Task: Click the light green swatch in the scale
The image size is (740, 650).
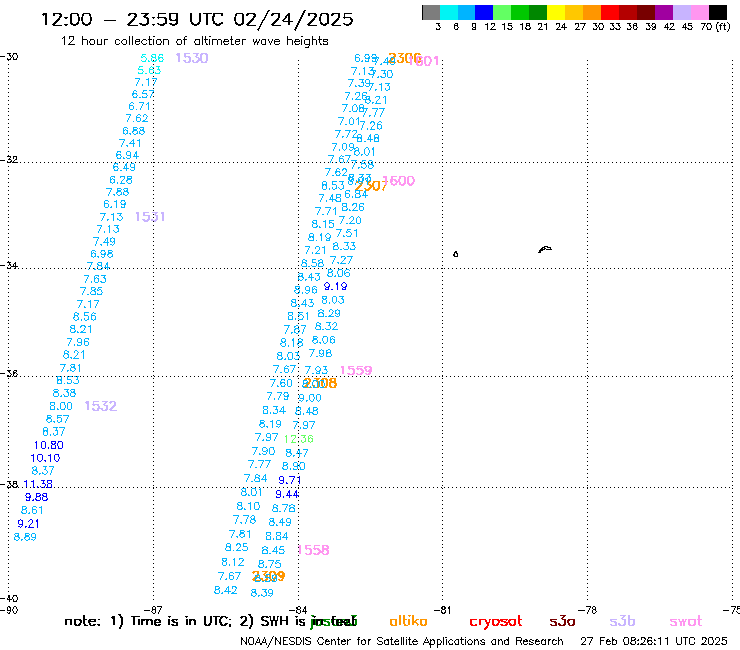Action: click(502, 12)
